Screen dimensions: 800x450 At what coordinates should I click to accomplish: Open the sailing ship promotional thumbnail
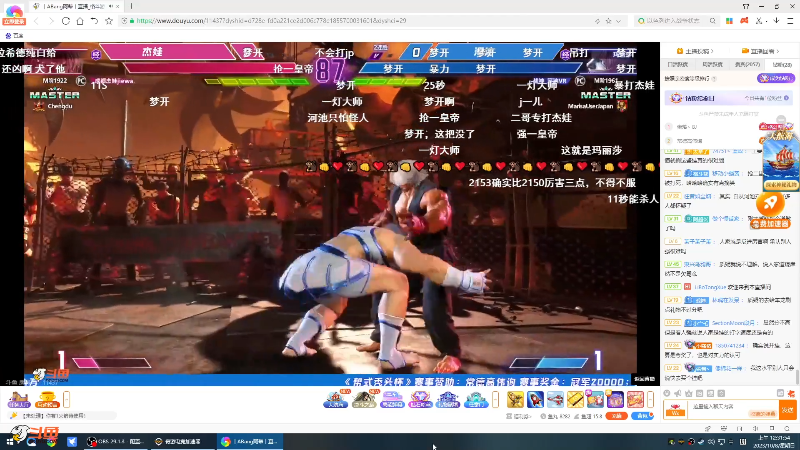click(780, 161)
